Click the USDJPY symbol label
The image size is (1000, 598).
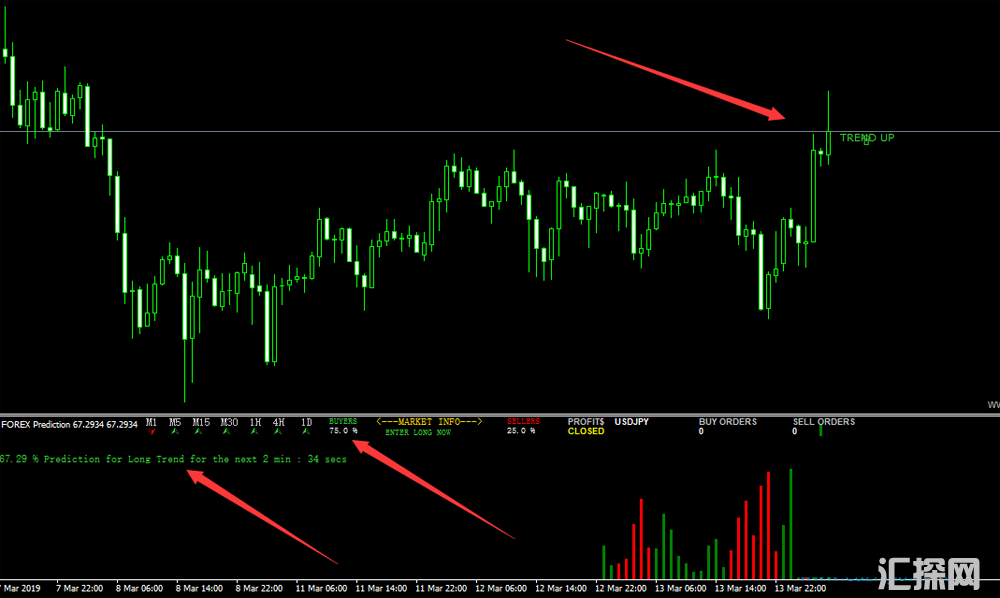pos(632,422)
